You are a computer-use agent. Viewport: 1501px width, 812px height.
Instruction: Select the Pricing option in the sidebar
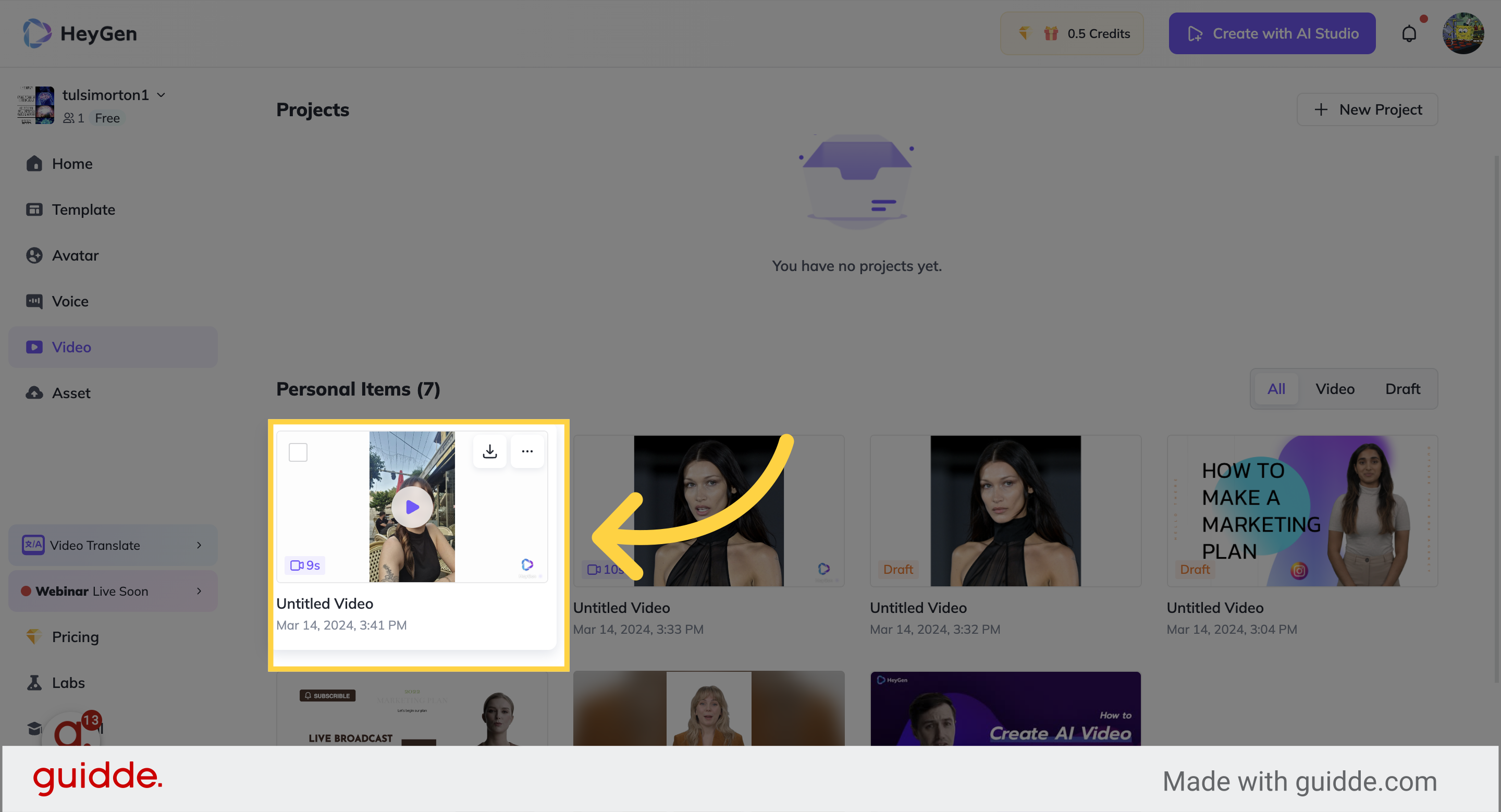point(75,637)
